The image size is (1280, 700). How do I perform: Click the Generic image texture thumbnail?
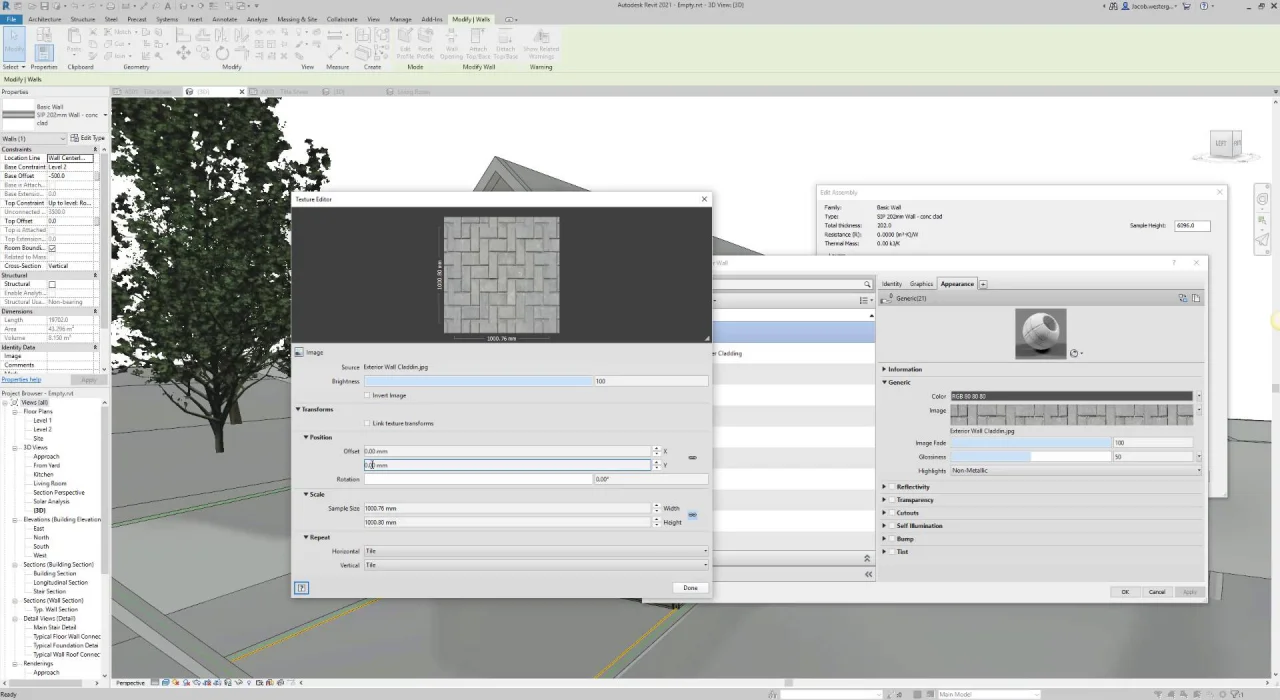click(1072, 416)
